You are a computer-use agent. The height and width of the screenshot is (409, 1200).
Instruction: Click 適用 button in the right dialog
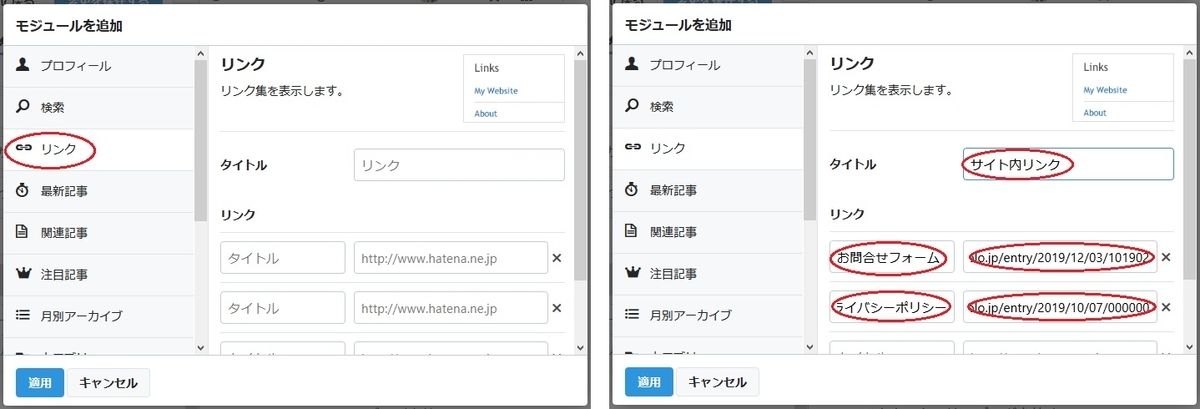pos(649,382)
